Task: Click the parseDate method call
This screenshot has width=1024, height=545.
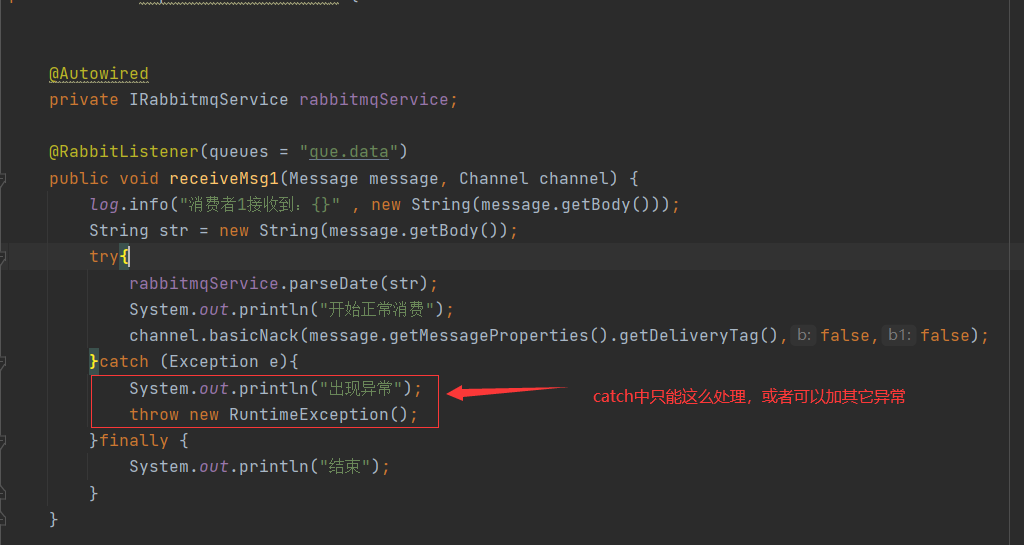Action: pyautogui.click(x=334, y=284)
